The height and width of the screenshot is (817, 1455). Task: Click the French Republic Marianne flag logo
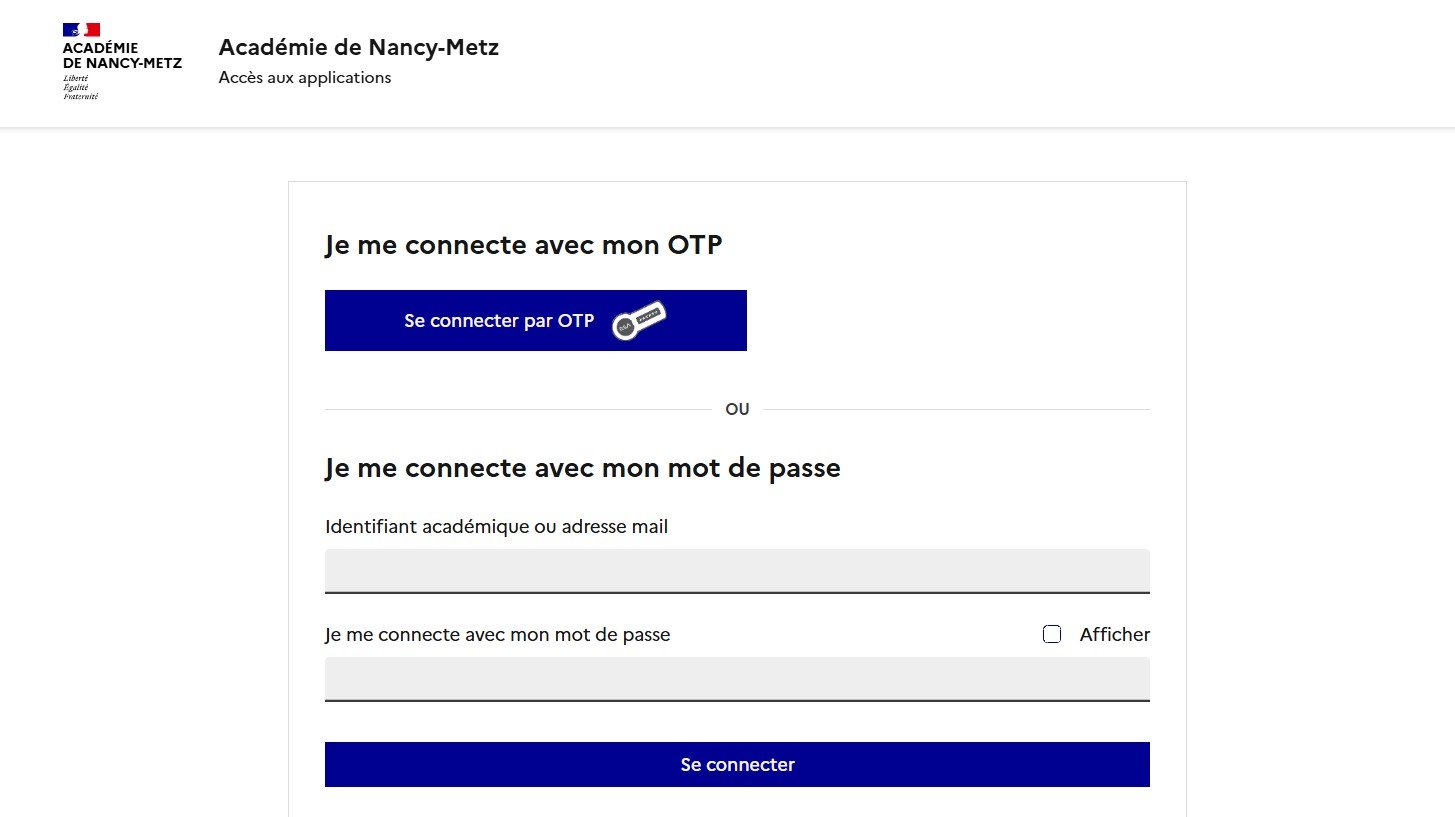point(80,29)
